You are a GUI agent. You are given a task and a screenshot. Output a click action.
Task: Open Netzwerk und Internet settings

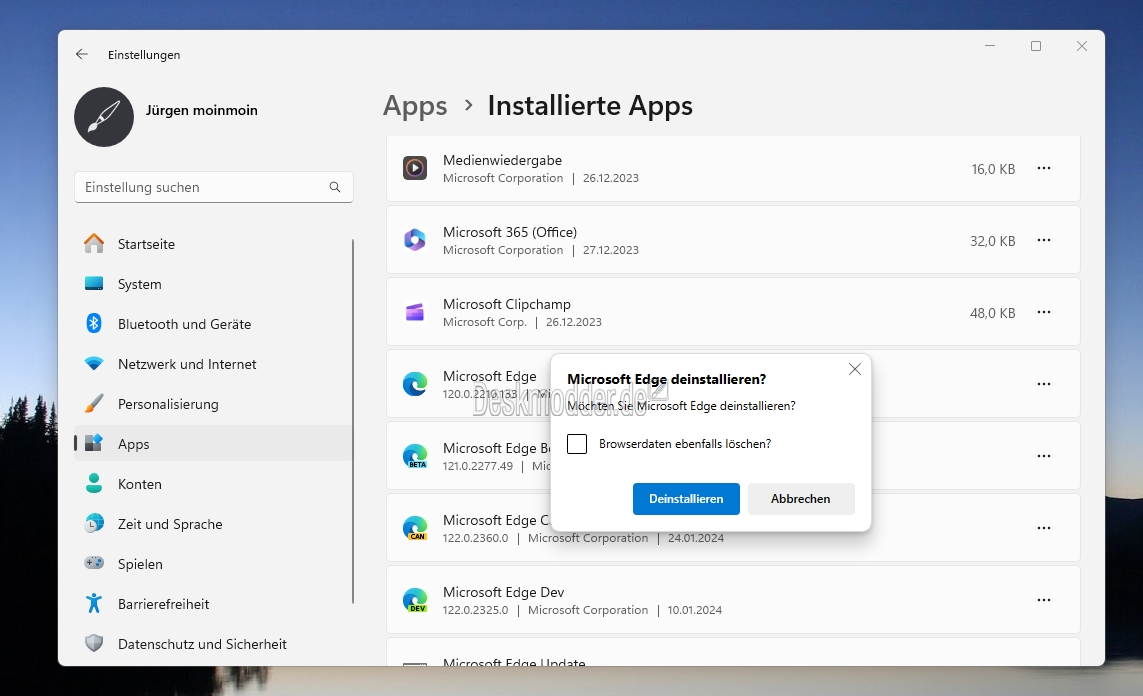(x=213, y=364)
